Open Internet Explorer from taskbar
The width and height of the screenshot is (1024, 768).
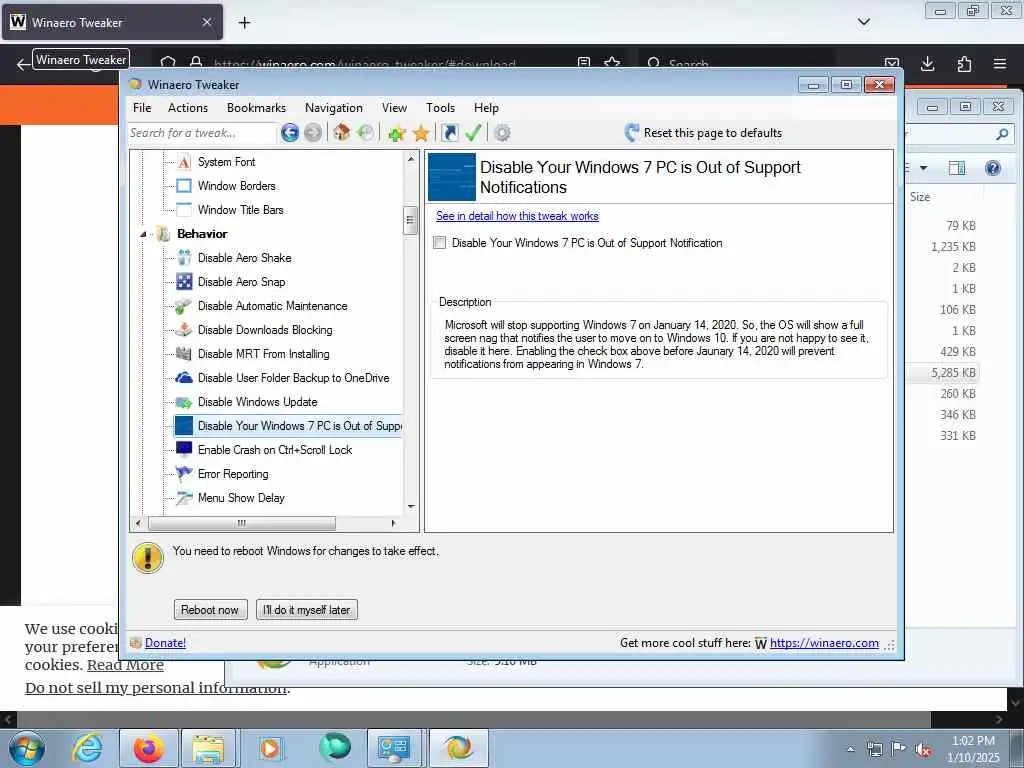pyautogui.click(x=88, y=748)
